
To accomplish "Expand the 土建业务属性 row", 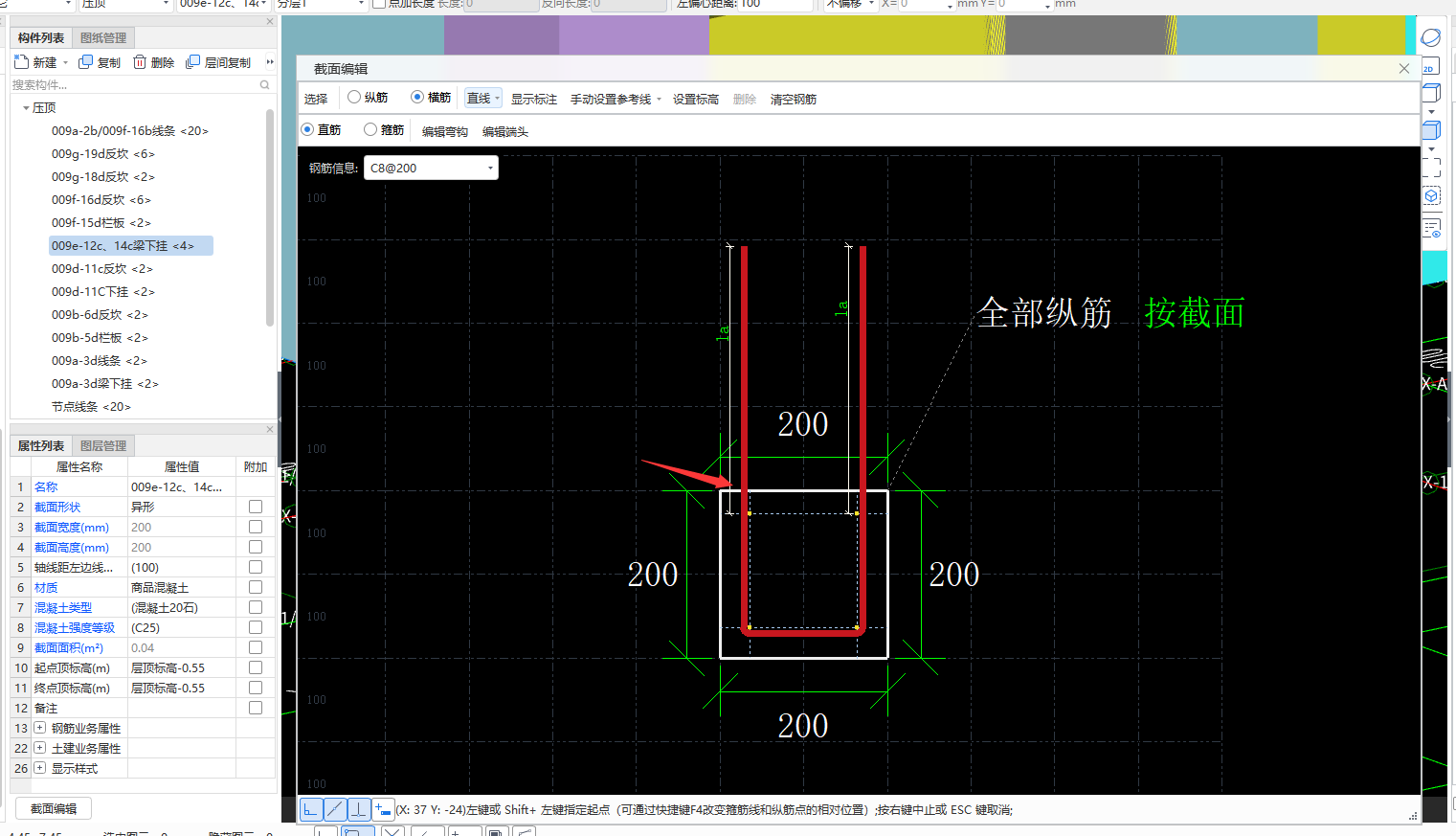I will coord(40,748).
